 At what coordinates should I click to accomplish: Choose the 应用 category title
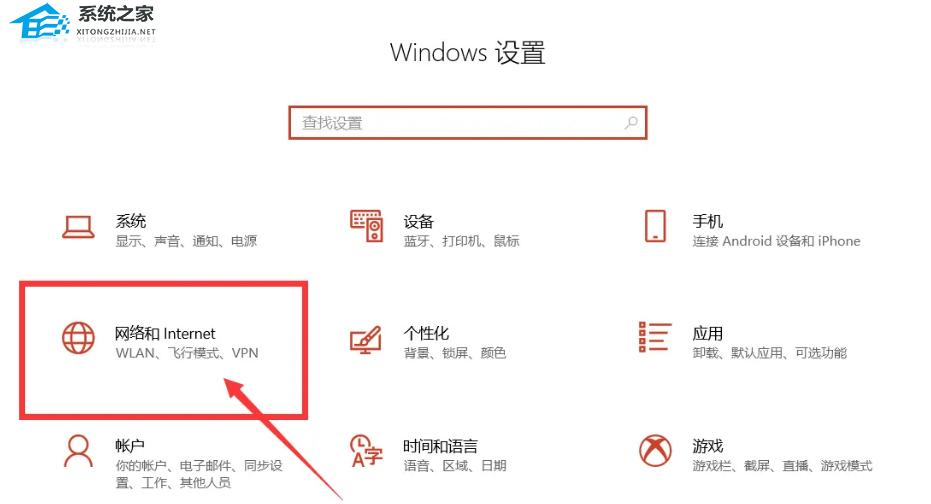click(x=708, y=334)
